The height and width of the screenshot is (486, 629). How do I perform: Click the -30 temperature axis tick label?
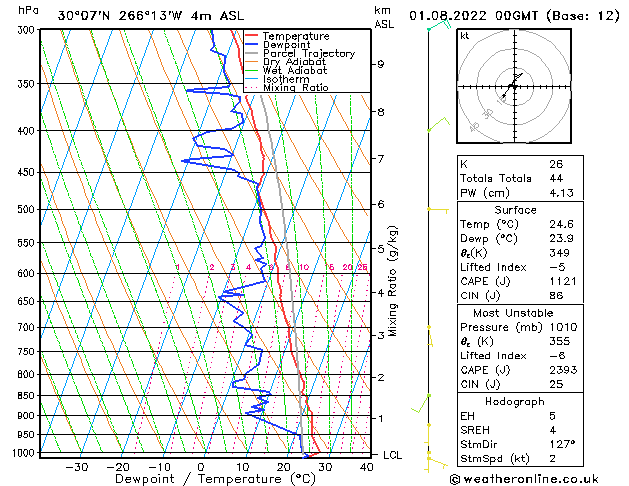76,467
